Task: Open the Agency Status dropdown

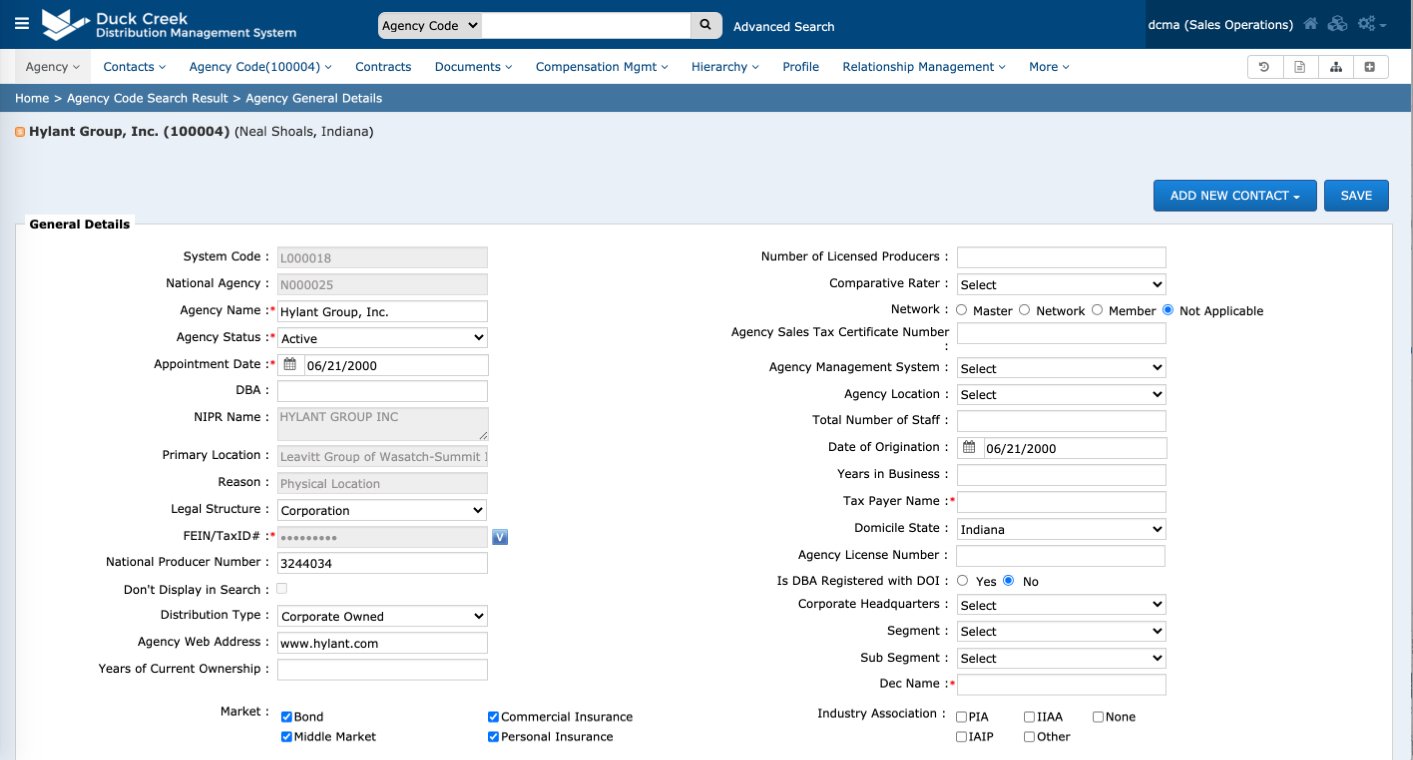Action: [x=382, y=338]
